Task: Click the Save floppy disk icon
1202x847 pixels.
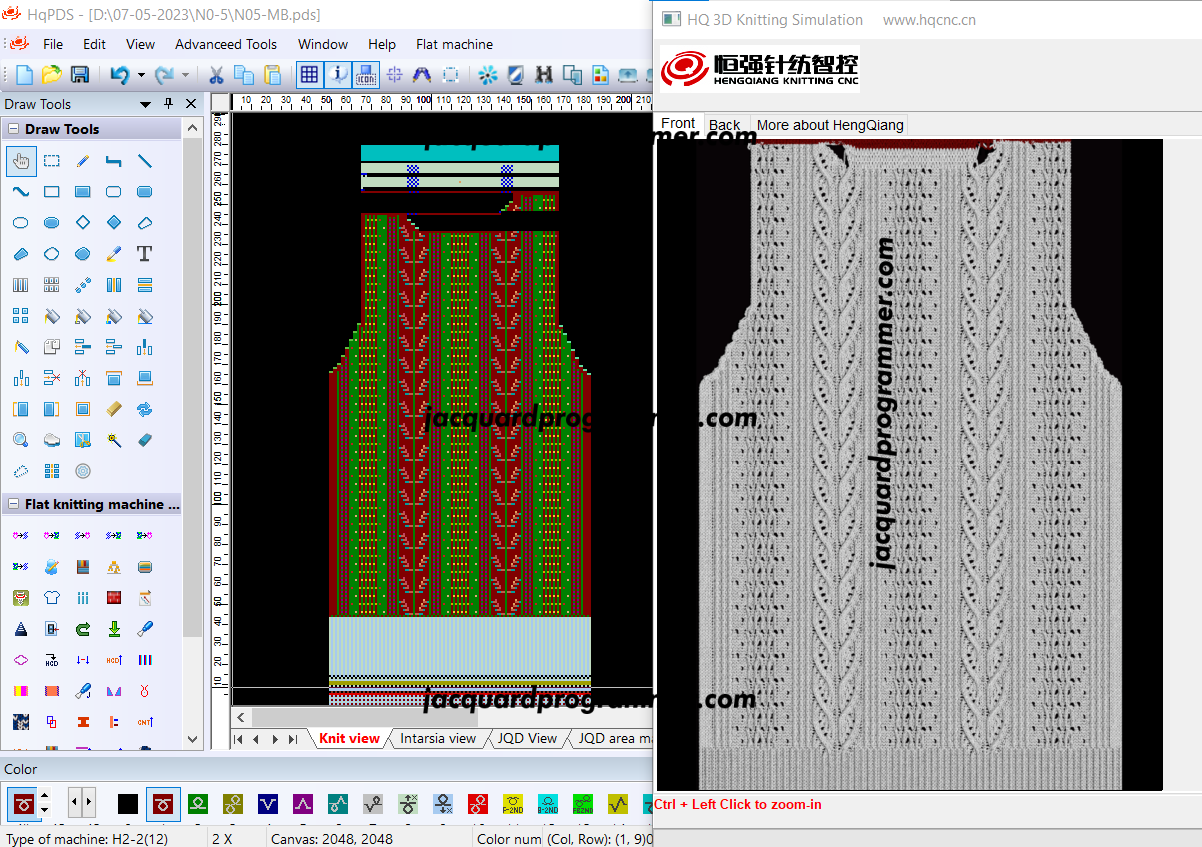Action: click(x=79, y=74)
